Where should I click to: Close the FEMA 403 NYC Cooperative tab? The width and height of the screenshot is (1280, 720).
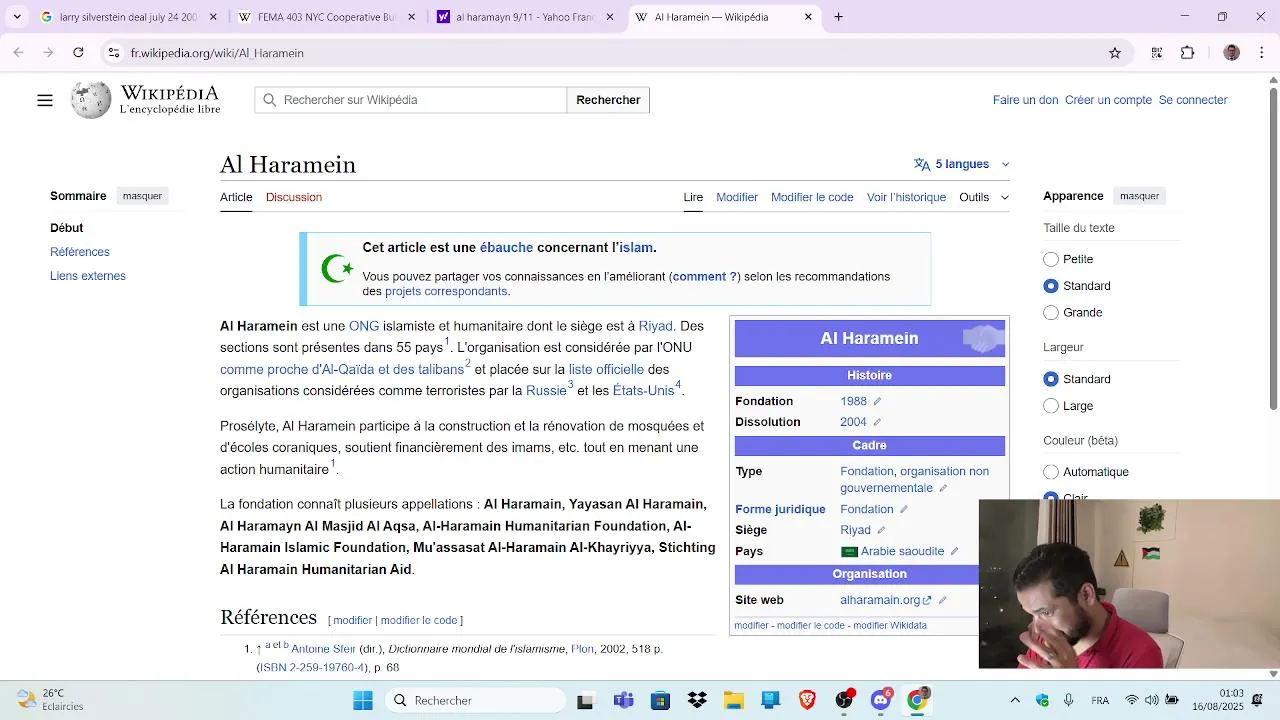pyautogui.click(x=412, y=17)
